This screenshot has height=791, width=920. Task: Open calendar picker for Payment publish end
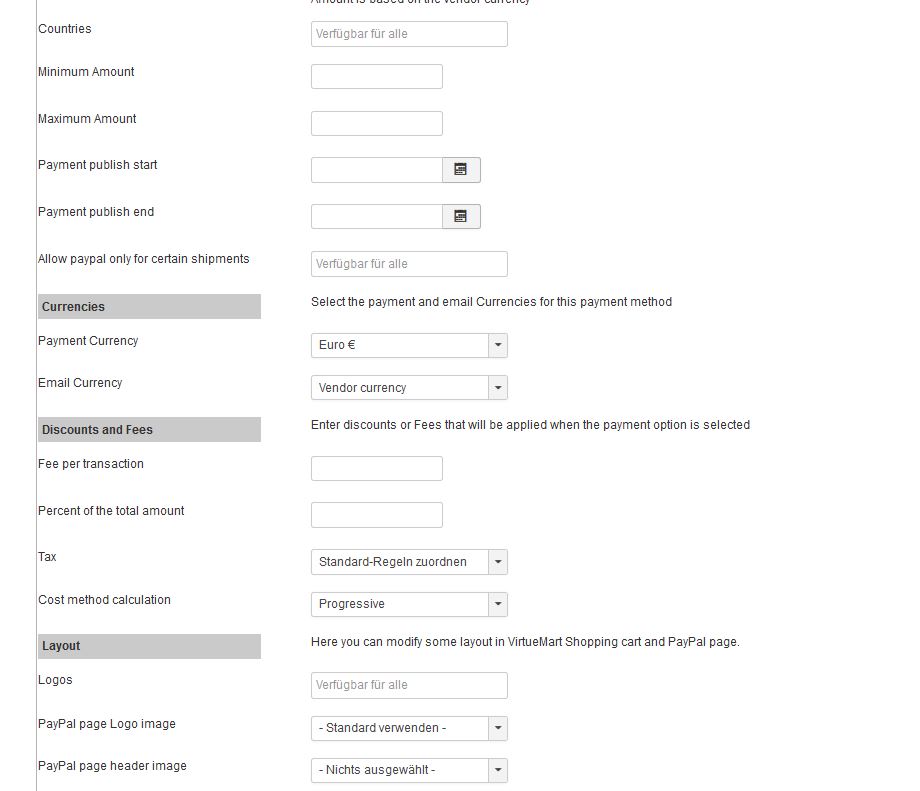pos(461,216)
